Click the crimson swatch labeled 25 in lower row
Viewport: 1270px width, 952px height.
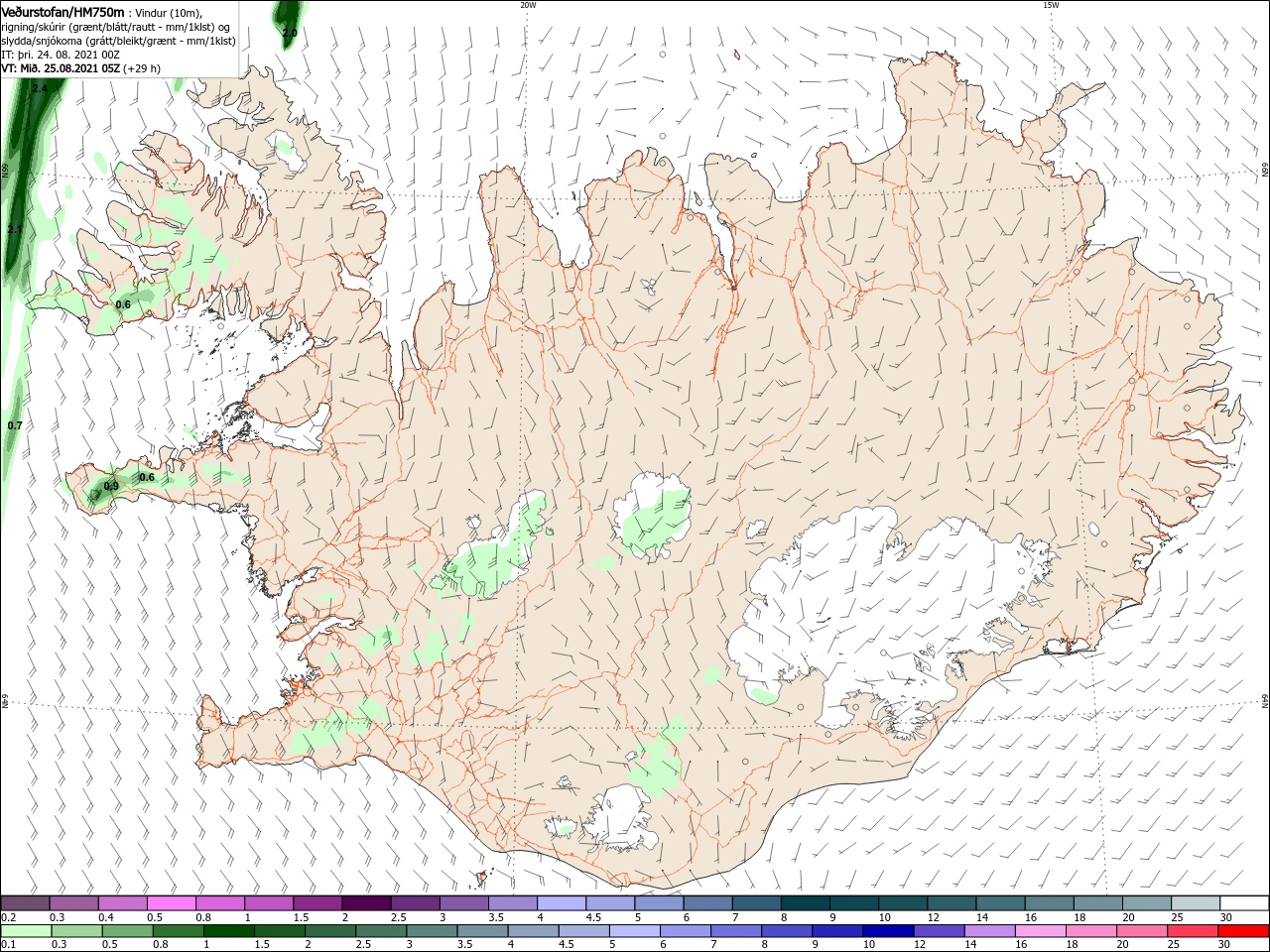click(x=1193, y=931)
